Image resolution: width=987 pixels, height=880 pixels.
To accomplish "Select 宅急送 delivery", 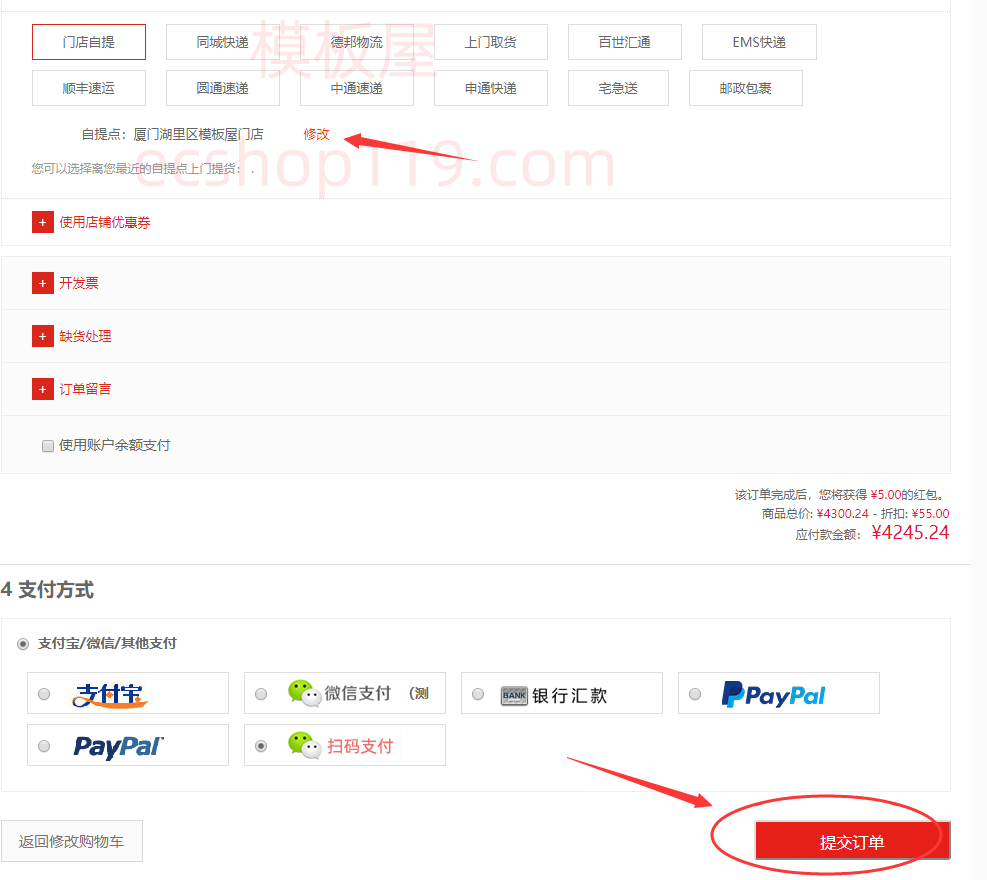I will click(x=618, y=88).
